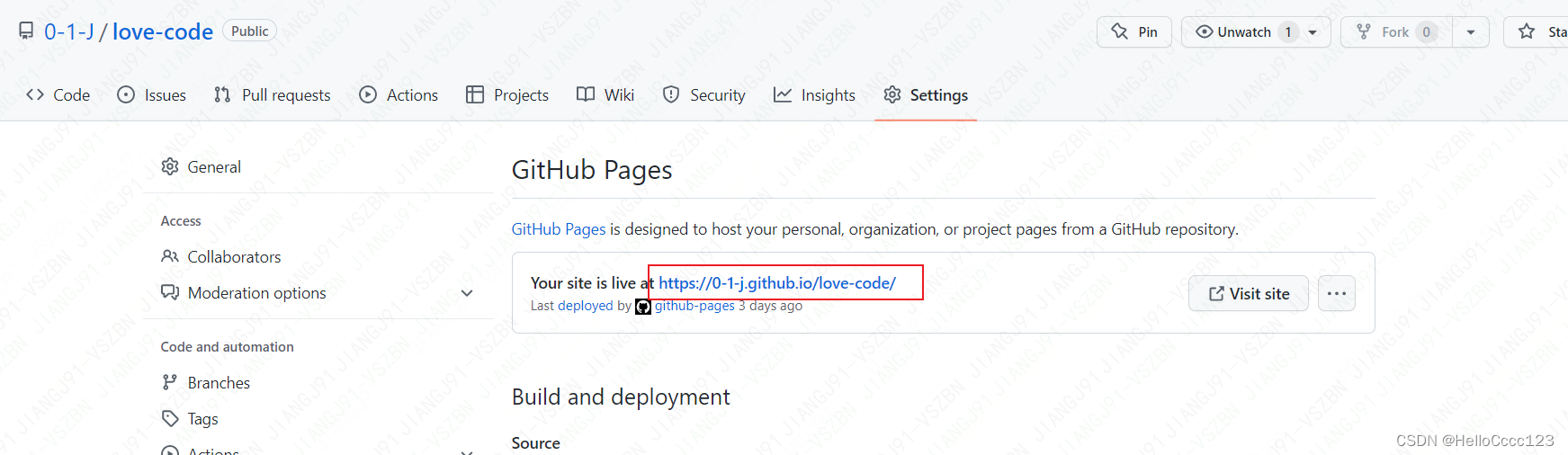Click the Star icon

coord(1527,31)
